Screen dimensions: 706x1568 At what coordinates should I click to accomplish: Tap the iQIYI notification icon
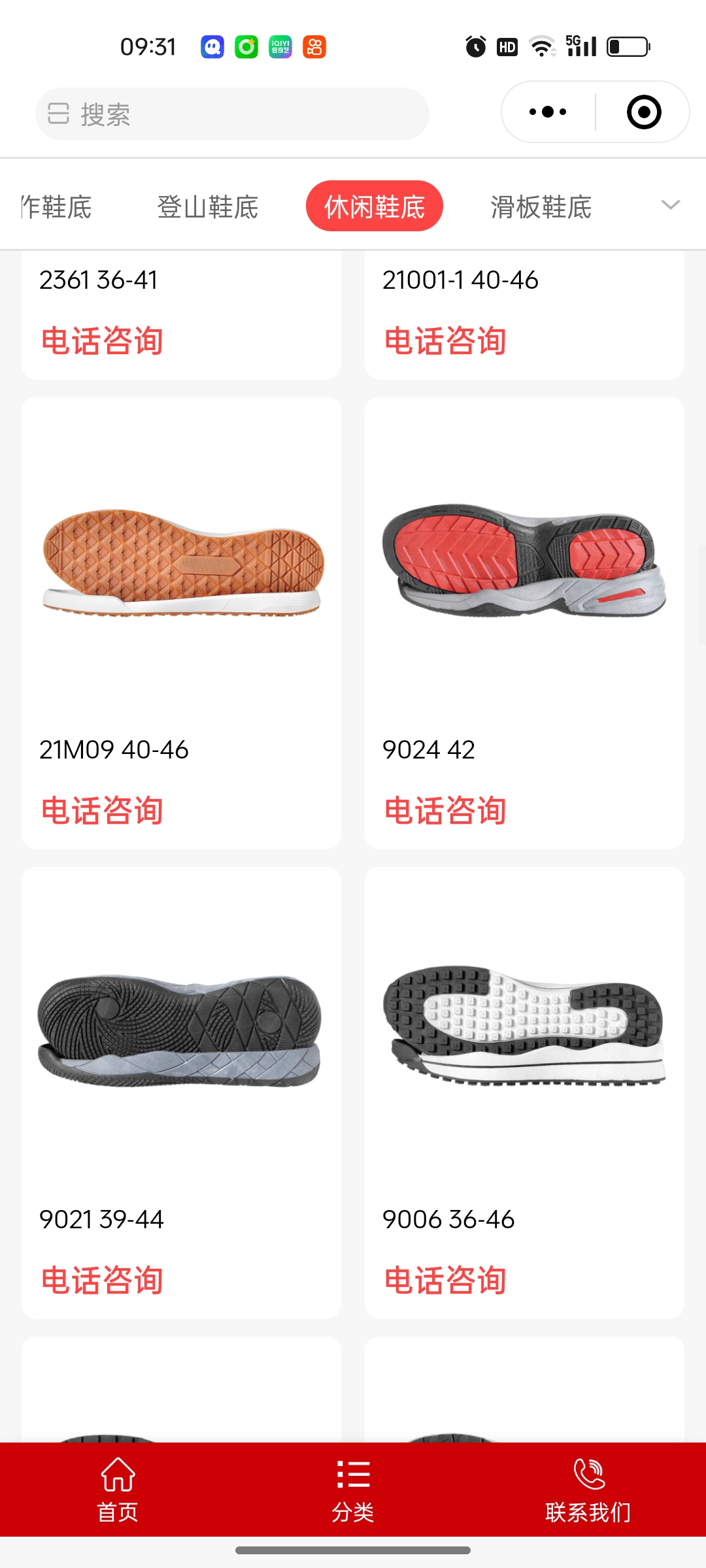click(x=280, y=47)
